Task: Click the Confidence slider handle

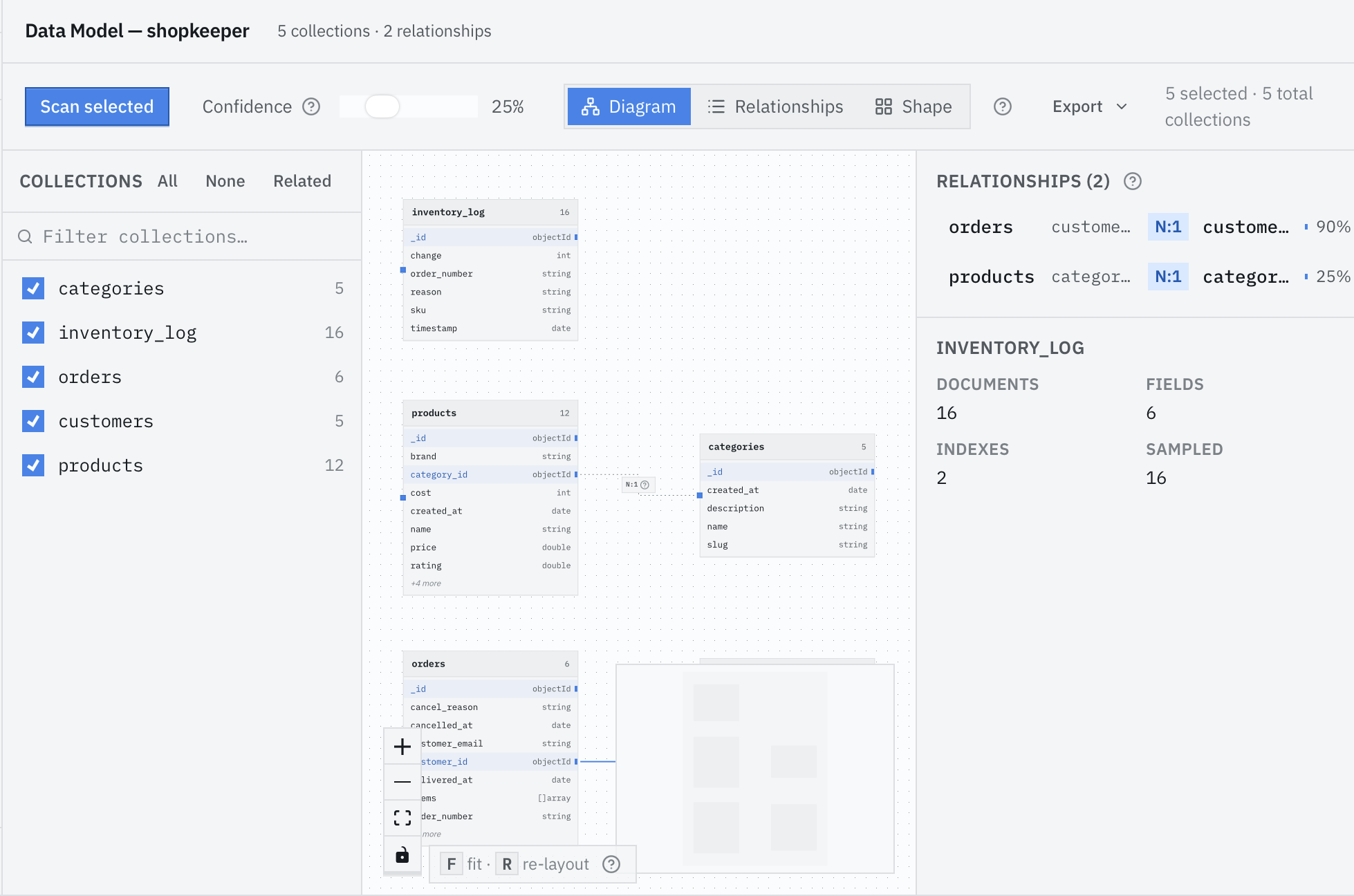Action: pos(382,106)
